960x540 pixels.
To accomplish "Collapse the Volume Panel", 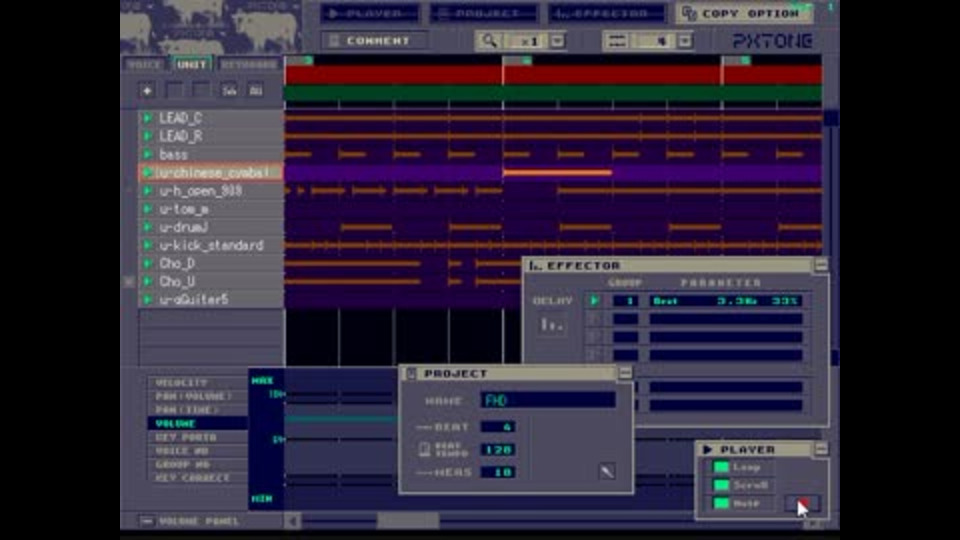I will 146,521.
